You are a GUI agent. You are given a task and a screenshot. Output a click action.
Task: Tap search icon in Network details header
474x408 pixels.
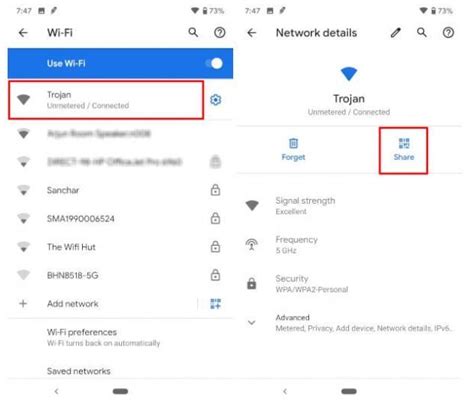click(x=422, y=32)
